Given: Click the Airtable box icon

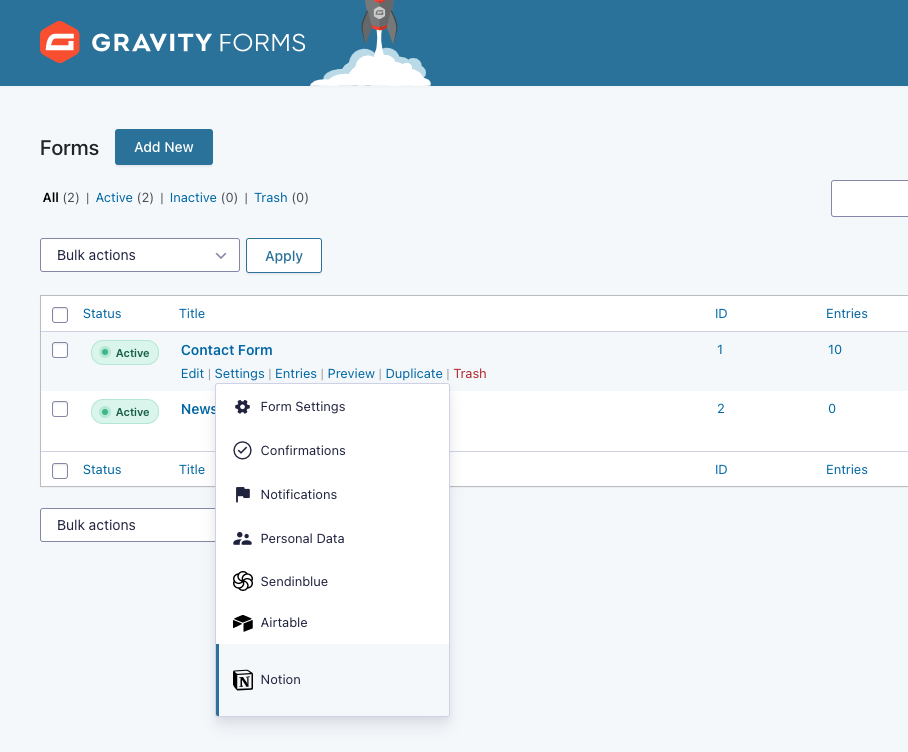Looking at the screenshot, I should 243,623.
